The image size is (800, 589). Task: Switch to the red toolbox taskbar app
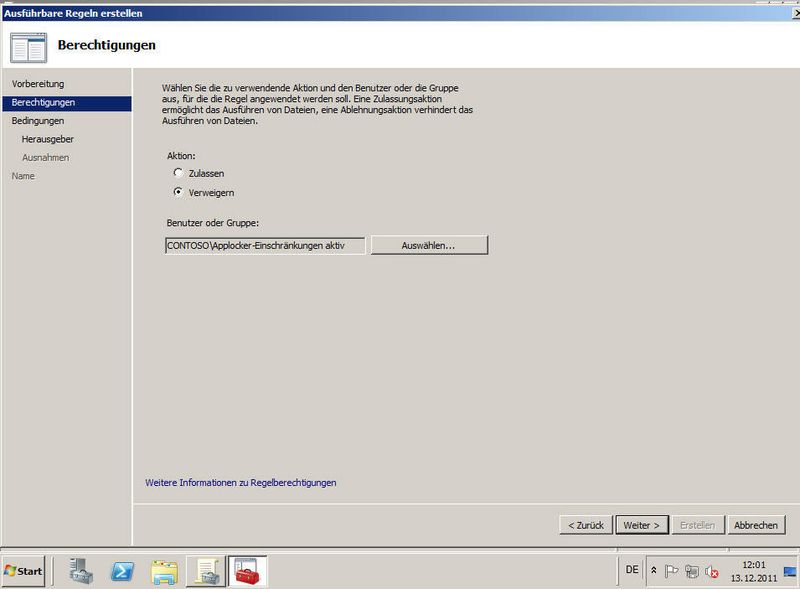pos(247,571)
